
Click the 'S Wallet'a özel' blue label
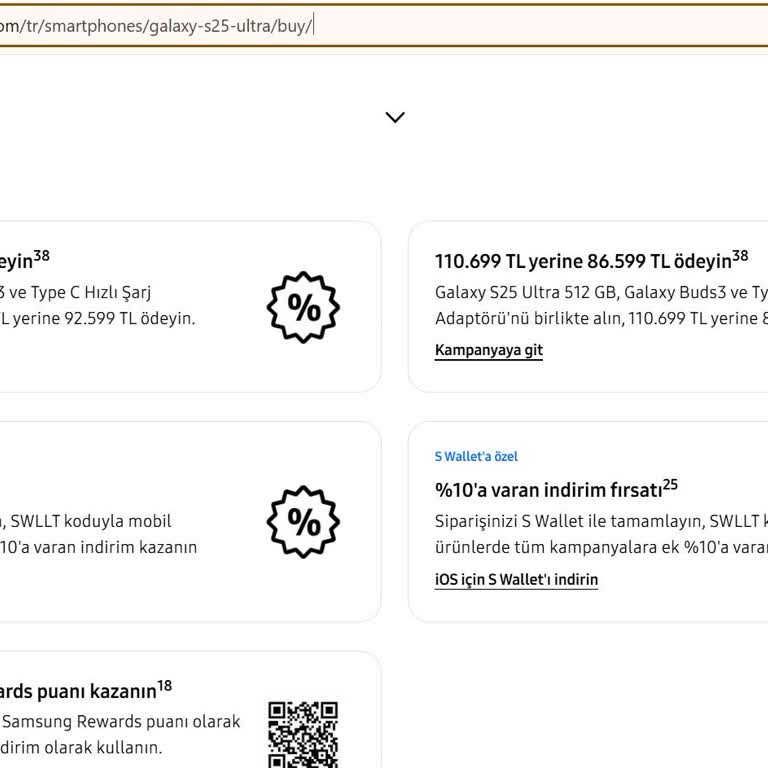tap(476, 456)
